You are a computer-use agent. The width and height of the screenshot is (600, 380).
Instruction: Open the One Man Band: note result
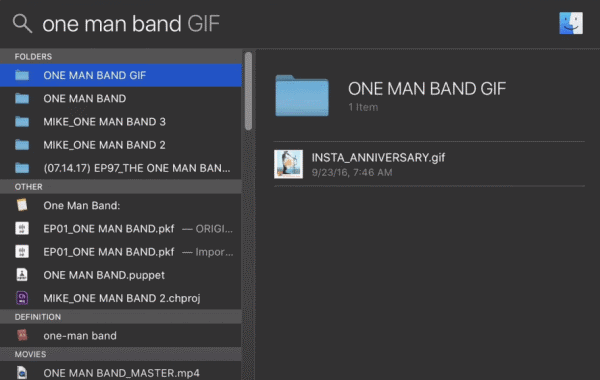(x=121, y=205)
